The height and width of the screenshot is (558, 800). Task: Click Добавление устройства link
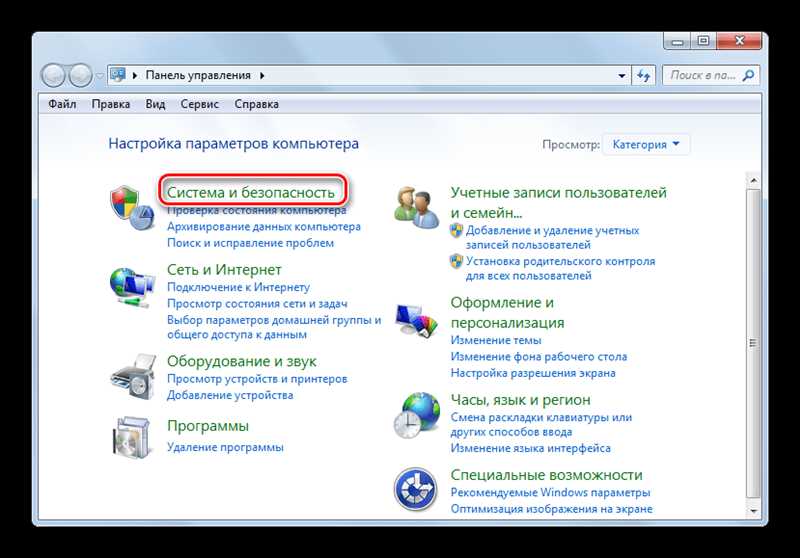230,395
